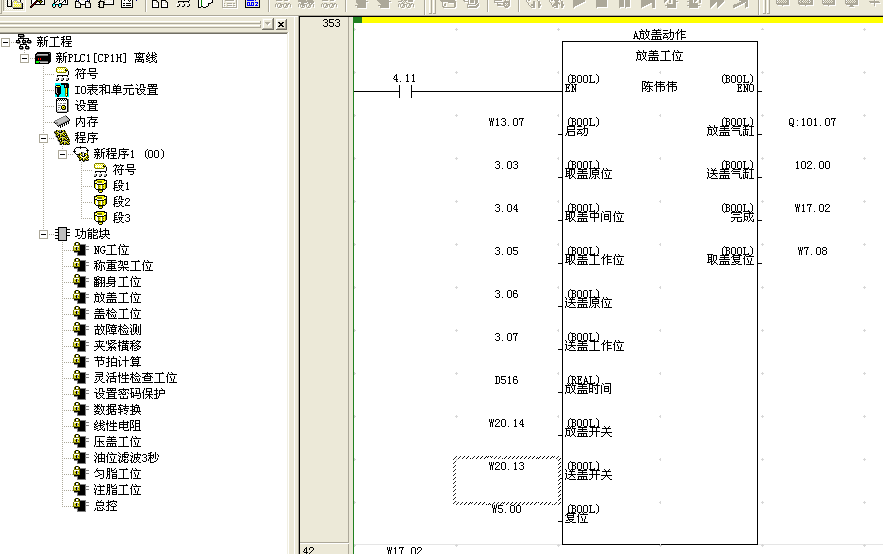Open the IO表和单元设置 icon in the tree
This screenshot has width=883, height=554.
[62, 90]
